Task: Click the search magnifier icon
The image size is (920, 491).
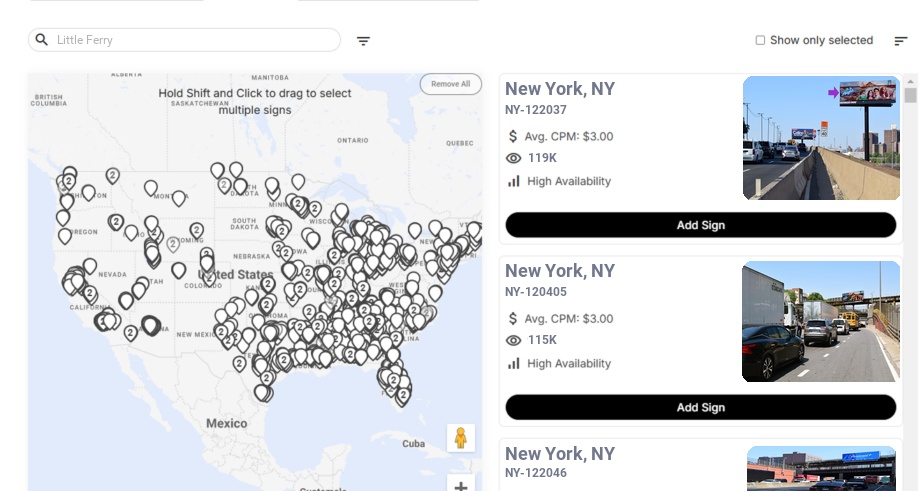Action: pos(41,40)
